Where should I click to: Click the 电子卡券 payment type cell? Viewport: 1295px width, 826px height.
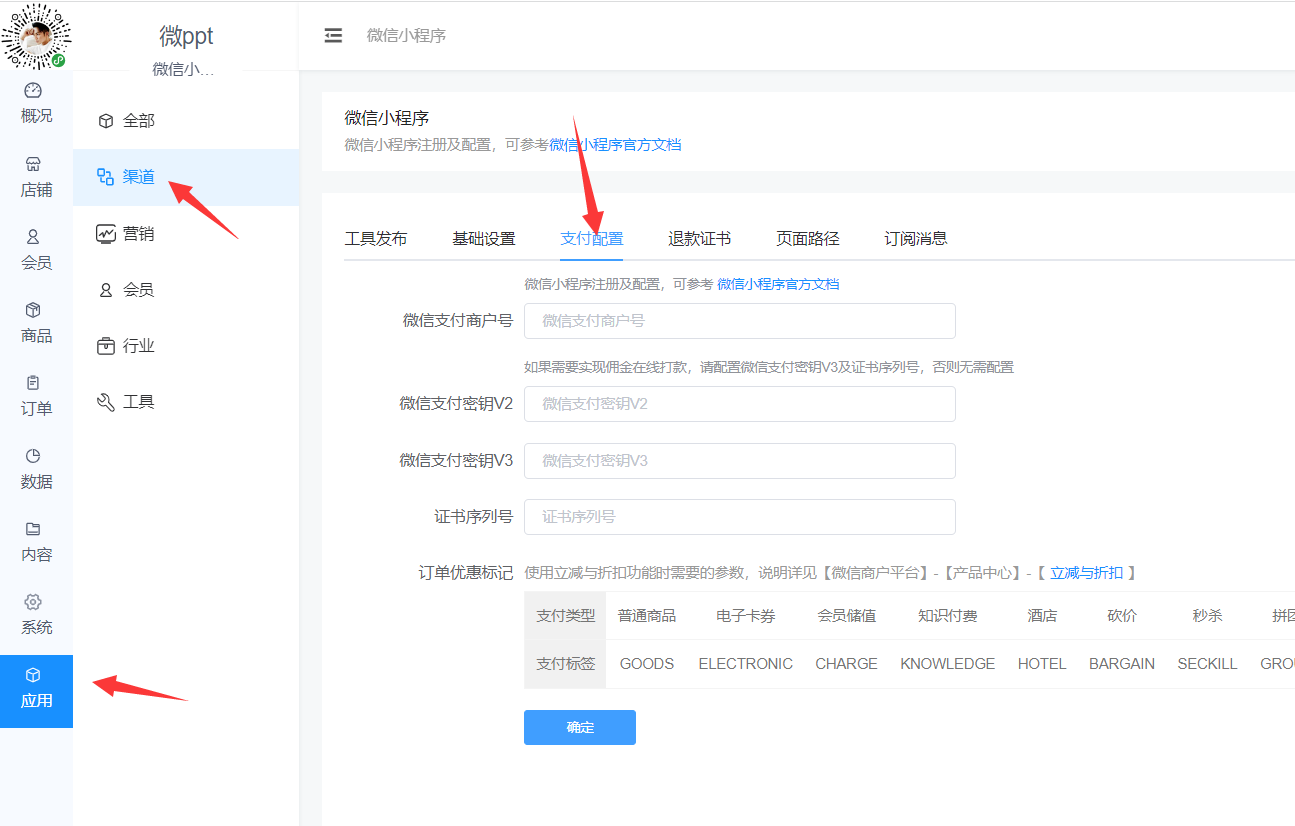pyautogui.click(x=746, y=616)
